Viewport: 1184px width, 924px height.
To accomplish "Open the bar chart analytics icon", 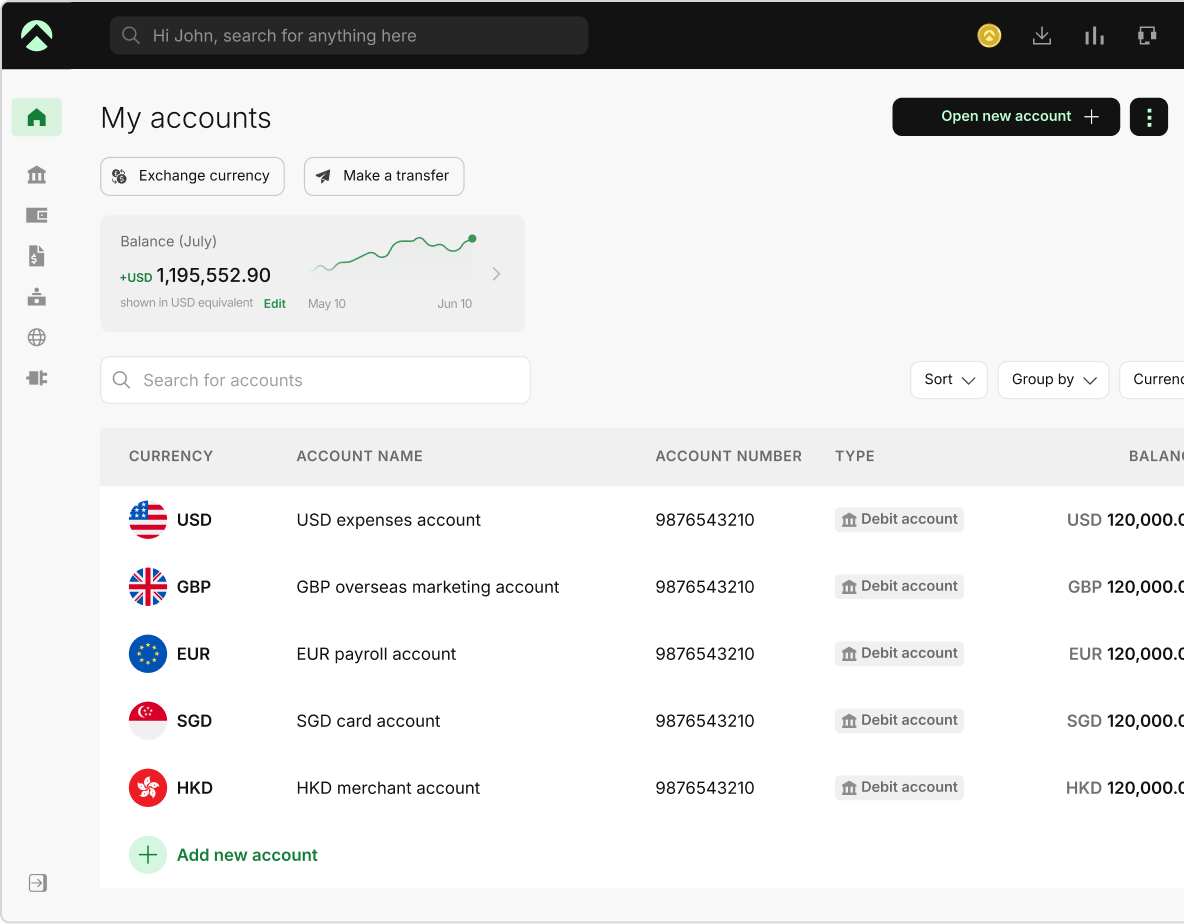I will 1094,35.
